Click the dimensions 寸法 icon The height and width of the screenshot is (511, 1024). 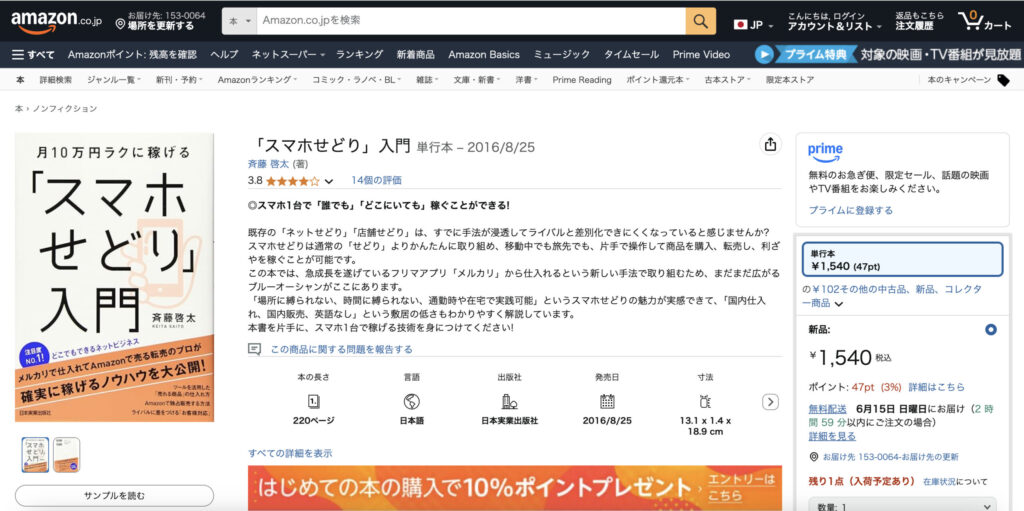[x=705, y=401]
